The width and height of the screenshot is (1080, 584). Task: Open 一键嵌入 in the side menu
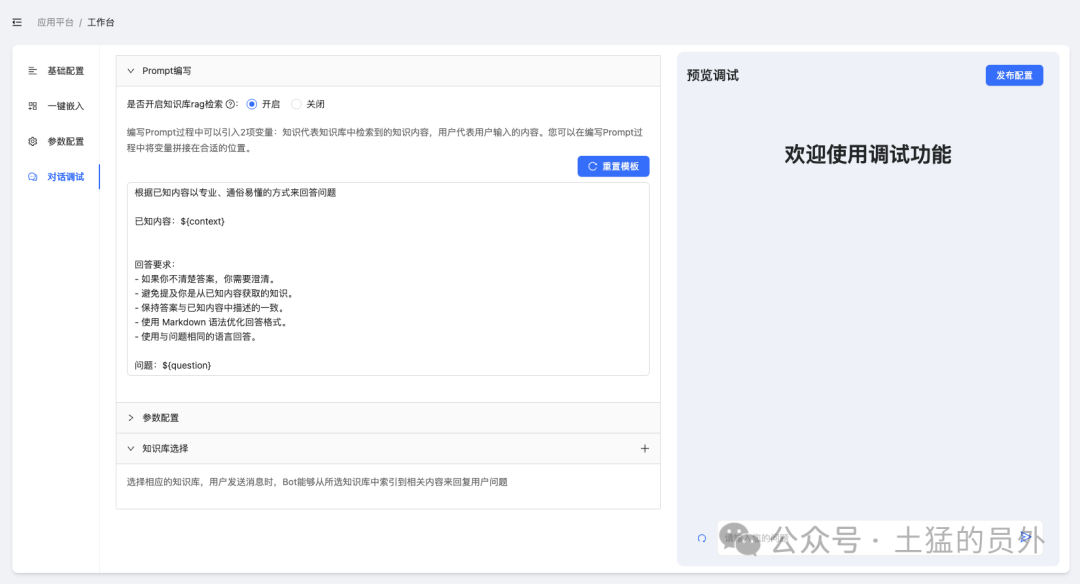[65, 106]
